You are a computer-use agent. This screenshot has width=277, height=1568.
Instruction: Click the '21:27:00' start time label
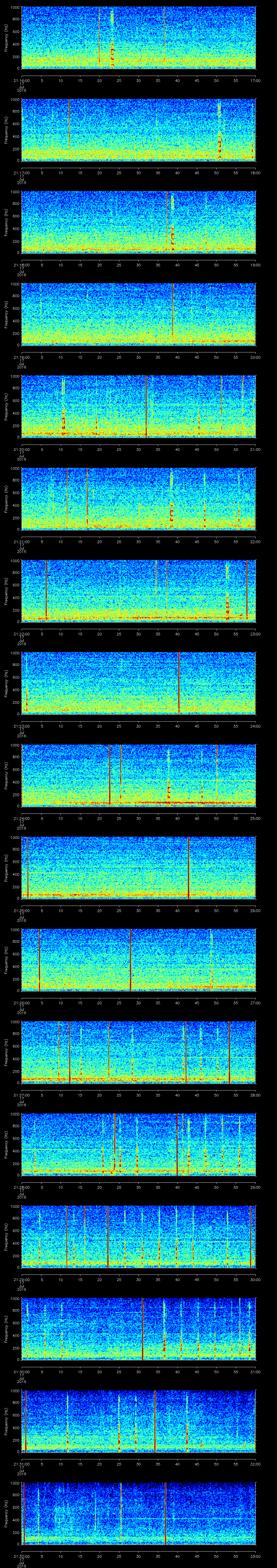click(22, 1095)
